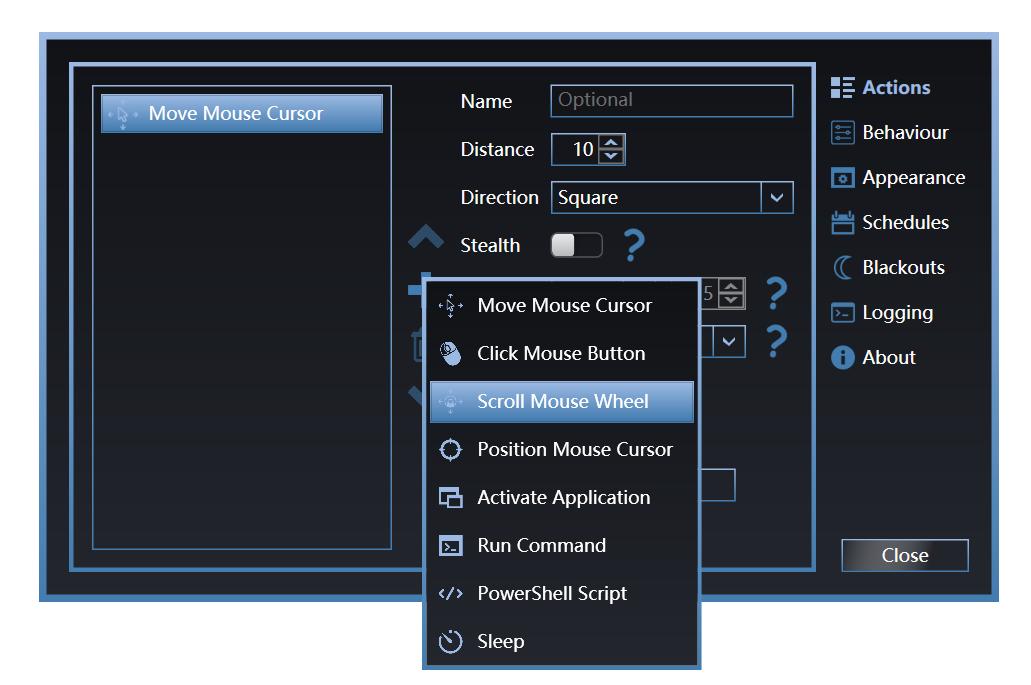Click the timer icon beside Sleep
The height and width of the screenshot is (685, 1031).
450,642
